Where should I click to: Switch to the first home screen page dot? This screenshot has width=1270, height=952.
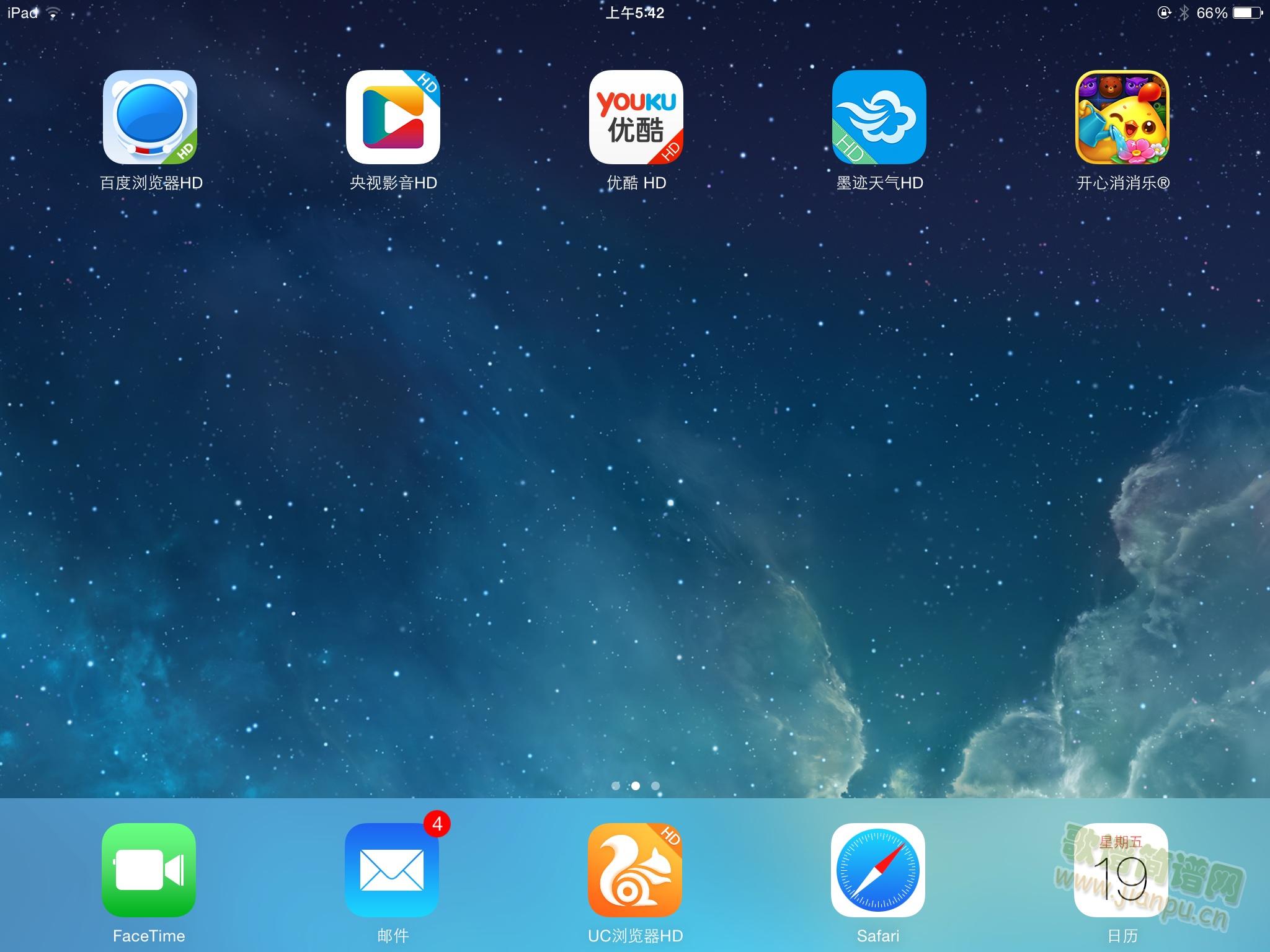click(615, 786)
